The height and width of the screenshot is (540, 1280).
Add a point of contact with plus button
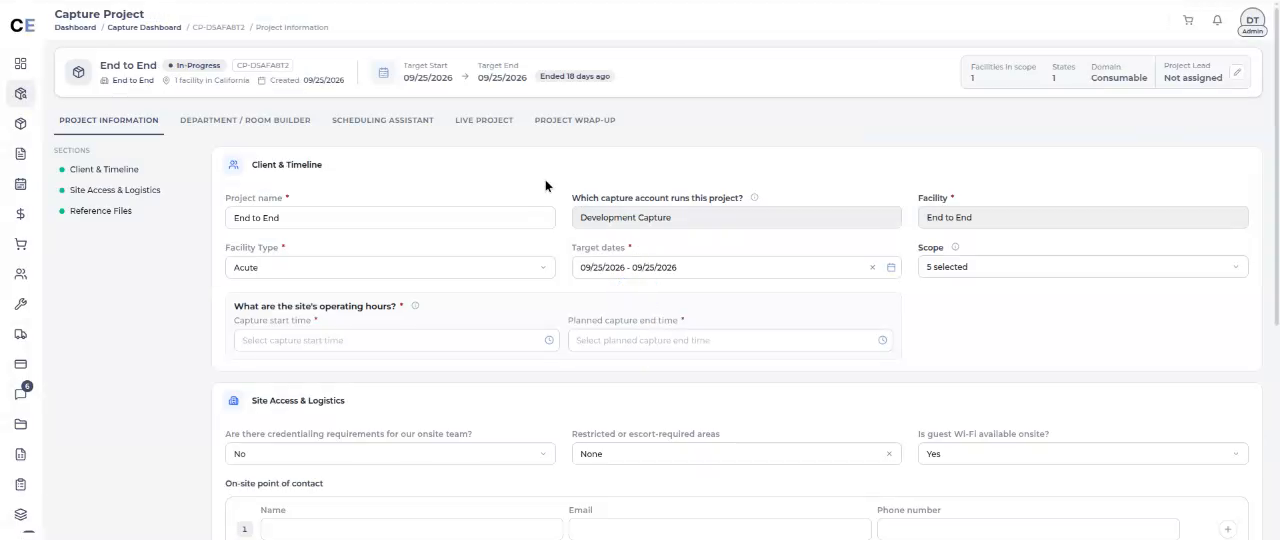click(x=1228, y=529)
